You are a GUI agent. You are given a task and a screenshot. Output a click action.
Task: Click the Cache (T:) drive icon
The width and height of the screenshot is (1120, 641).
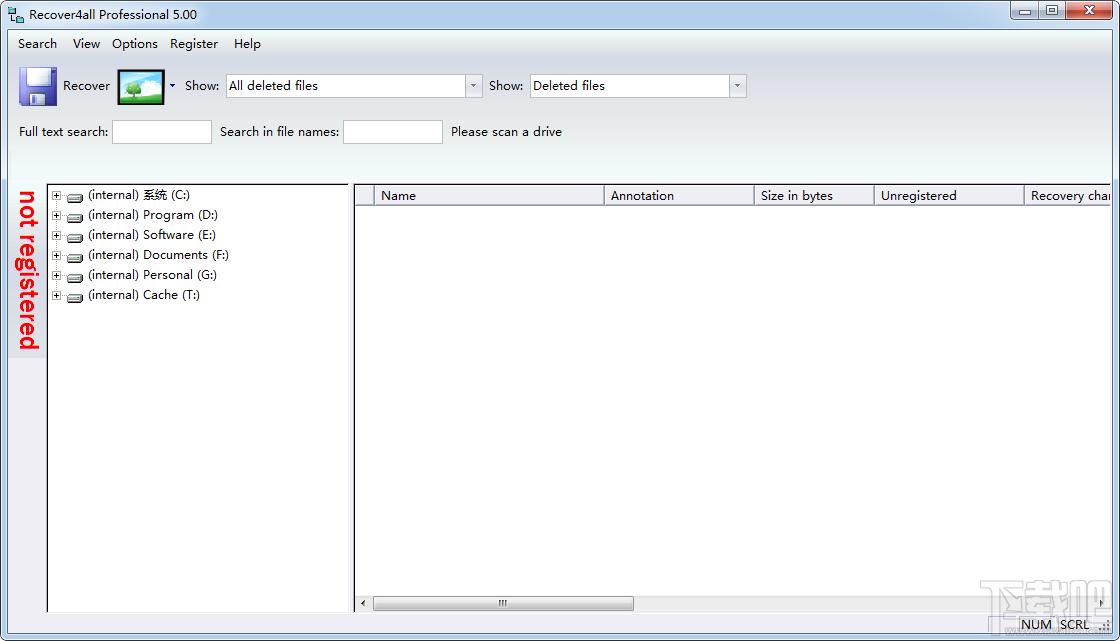pos(75,297)
